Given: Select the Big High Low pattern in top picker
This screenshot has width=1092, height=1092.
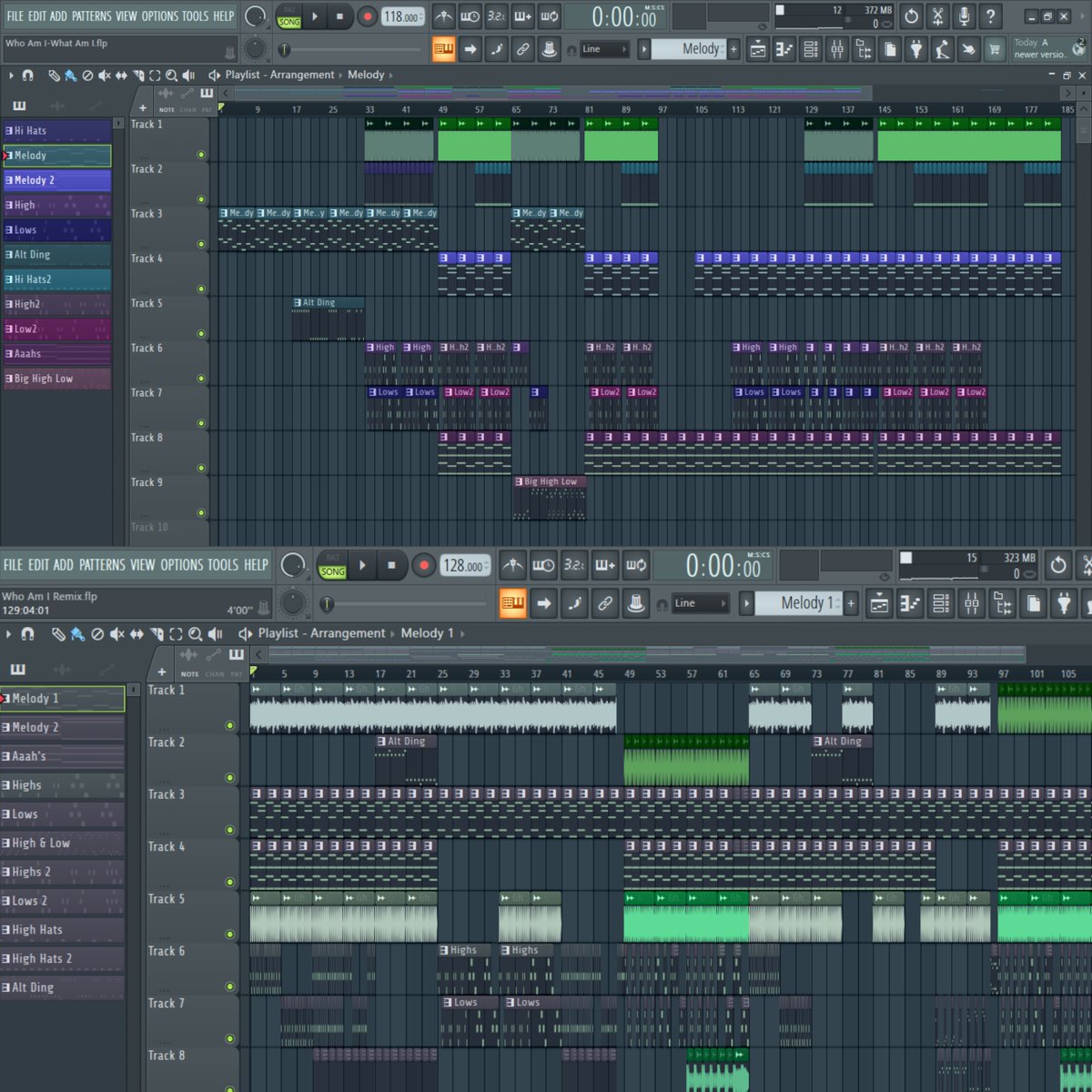Looking at the screenshot, I should click(x=56, y=379).
